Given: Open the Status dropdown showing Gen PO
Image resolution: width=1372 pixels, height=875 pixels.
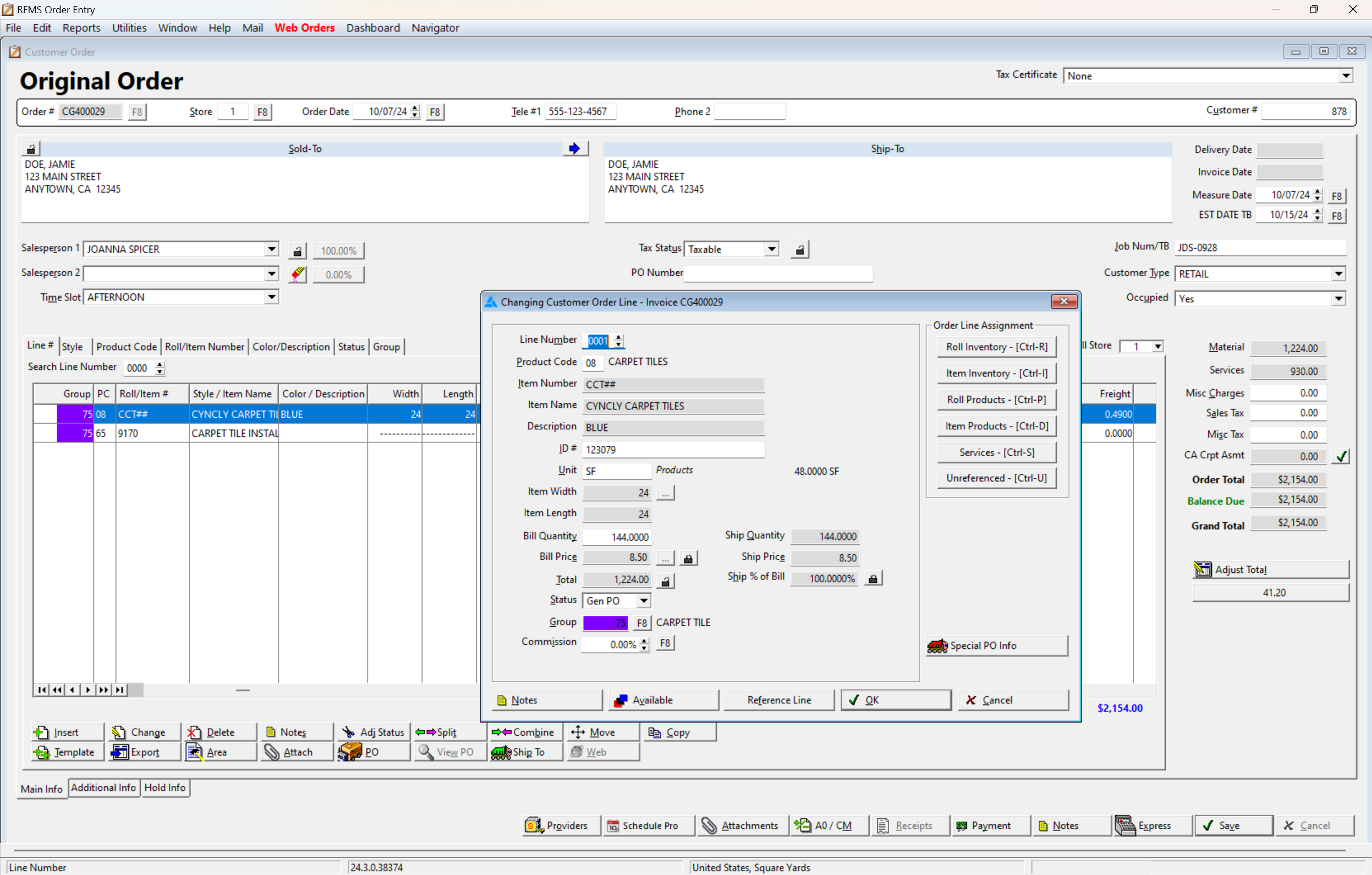Looking at the screenshot, I should 643,600.
